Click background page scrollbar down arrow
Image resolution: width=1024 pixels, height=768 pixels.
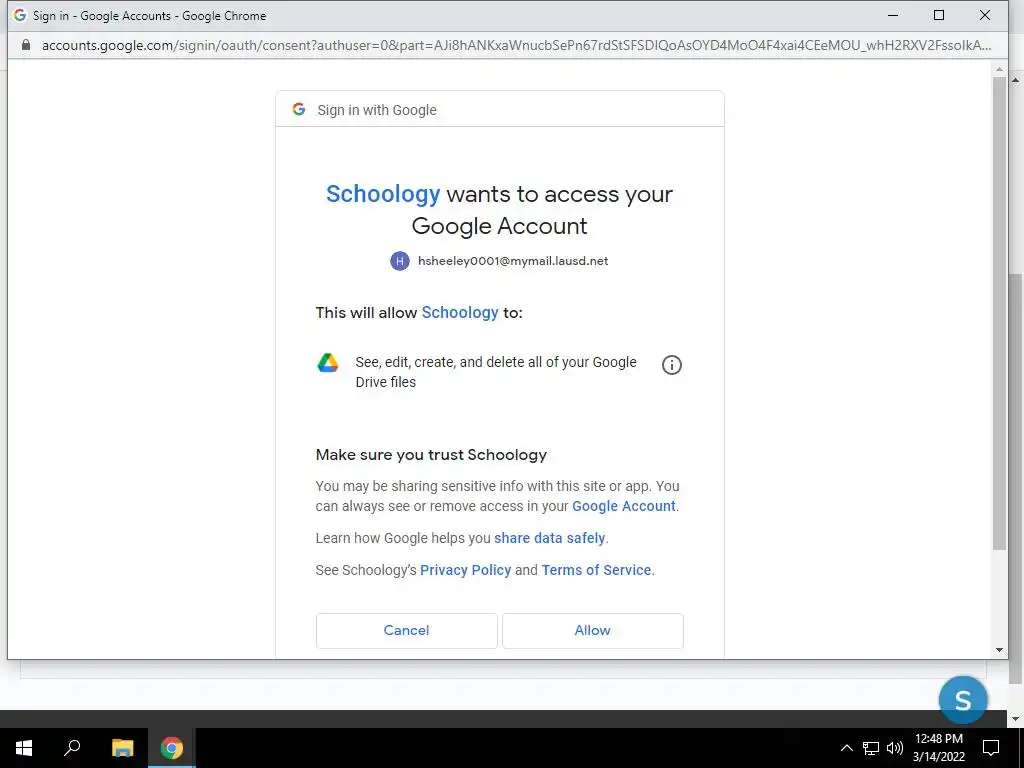1016,719
